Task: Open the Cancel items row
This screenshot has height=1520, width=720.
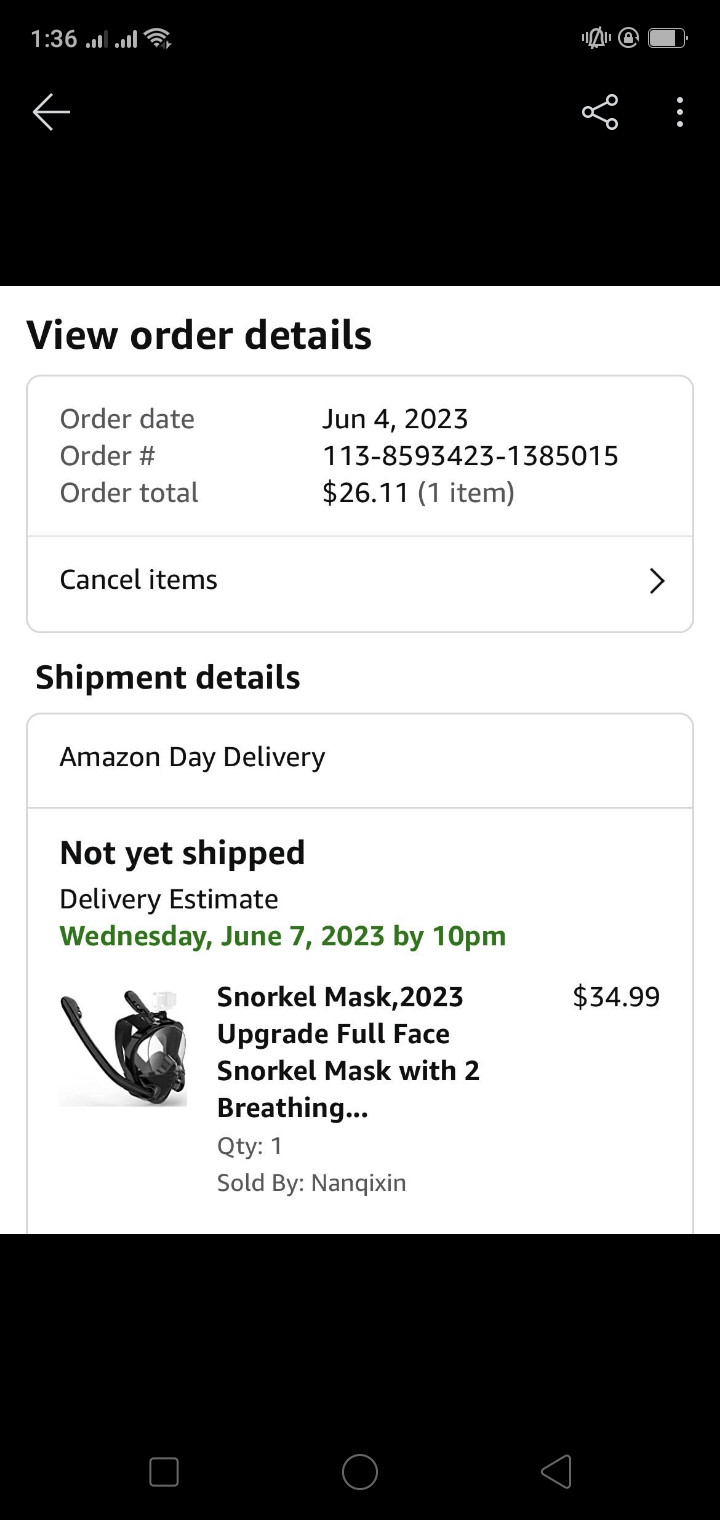Action: [x=139, y=580]
